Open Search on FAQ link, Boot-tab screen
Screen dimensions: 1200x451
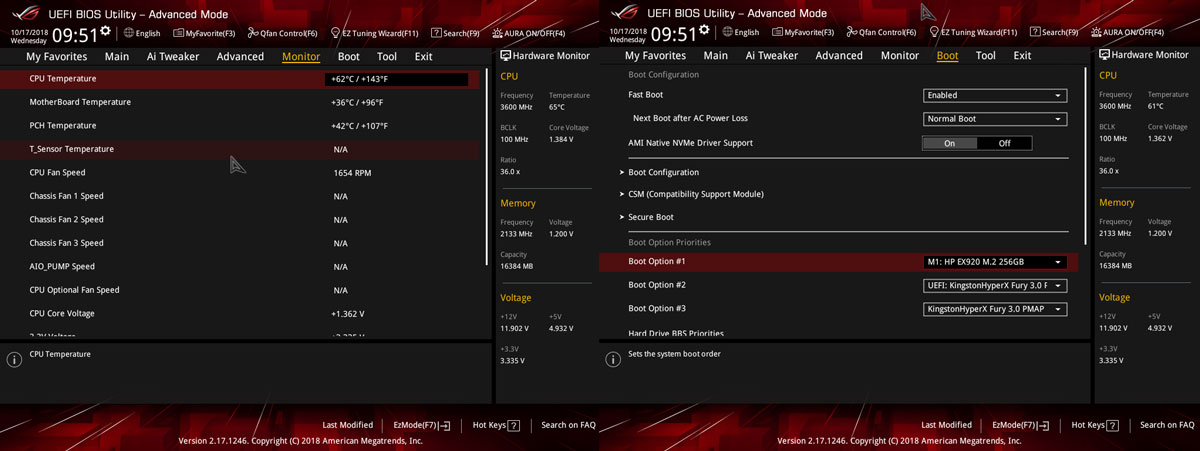1167,425
